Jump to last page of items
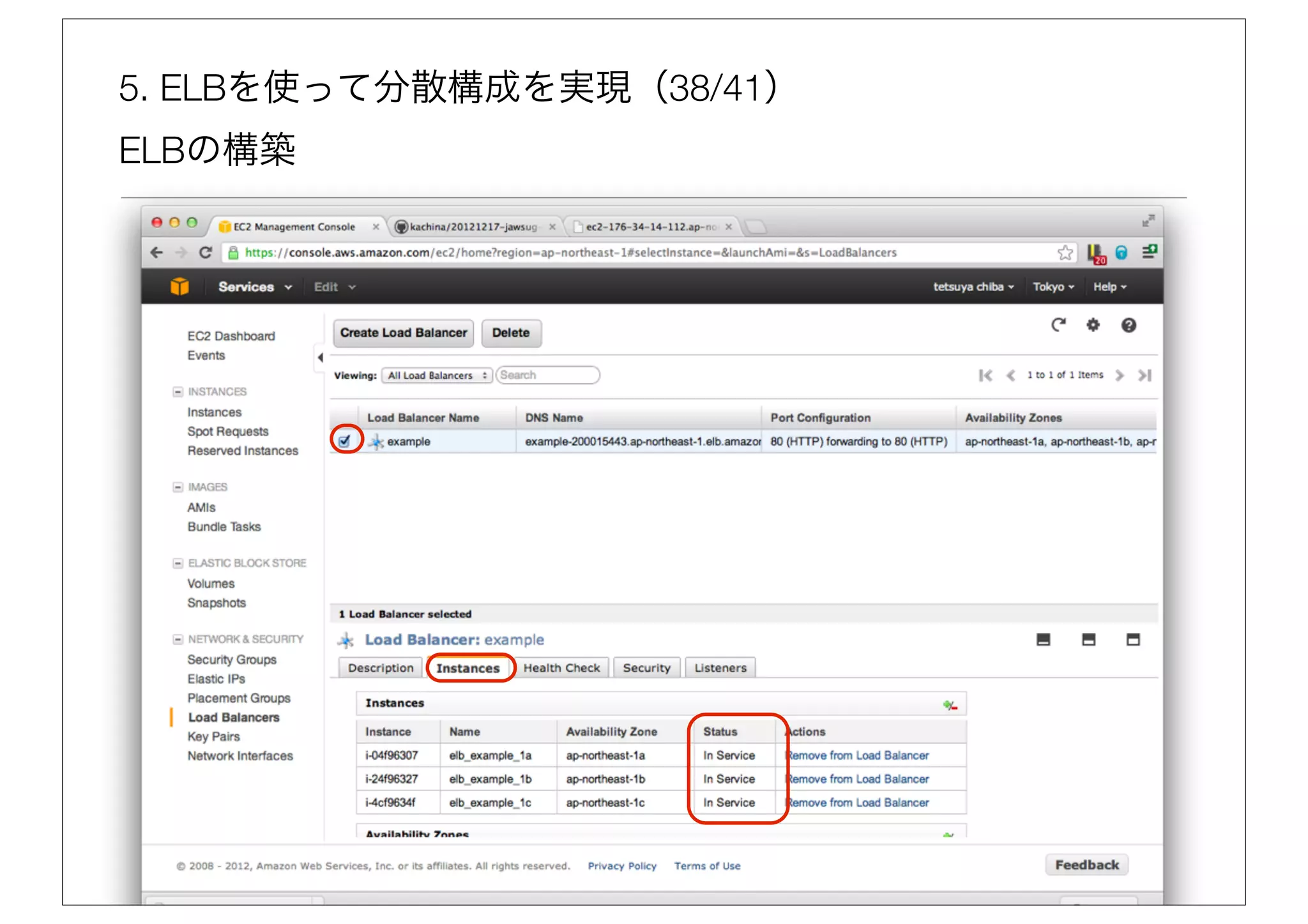Viewport: 1308px width, 924px height. point(1144,375)
